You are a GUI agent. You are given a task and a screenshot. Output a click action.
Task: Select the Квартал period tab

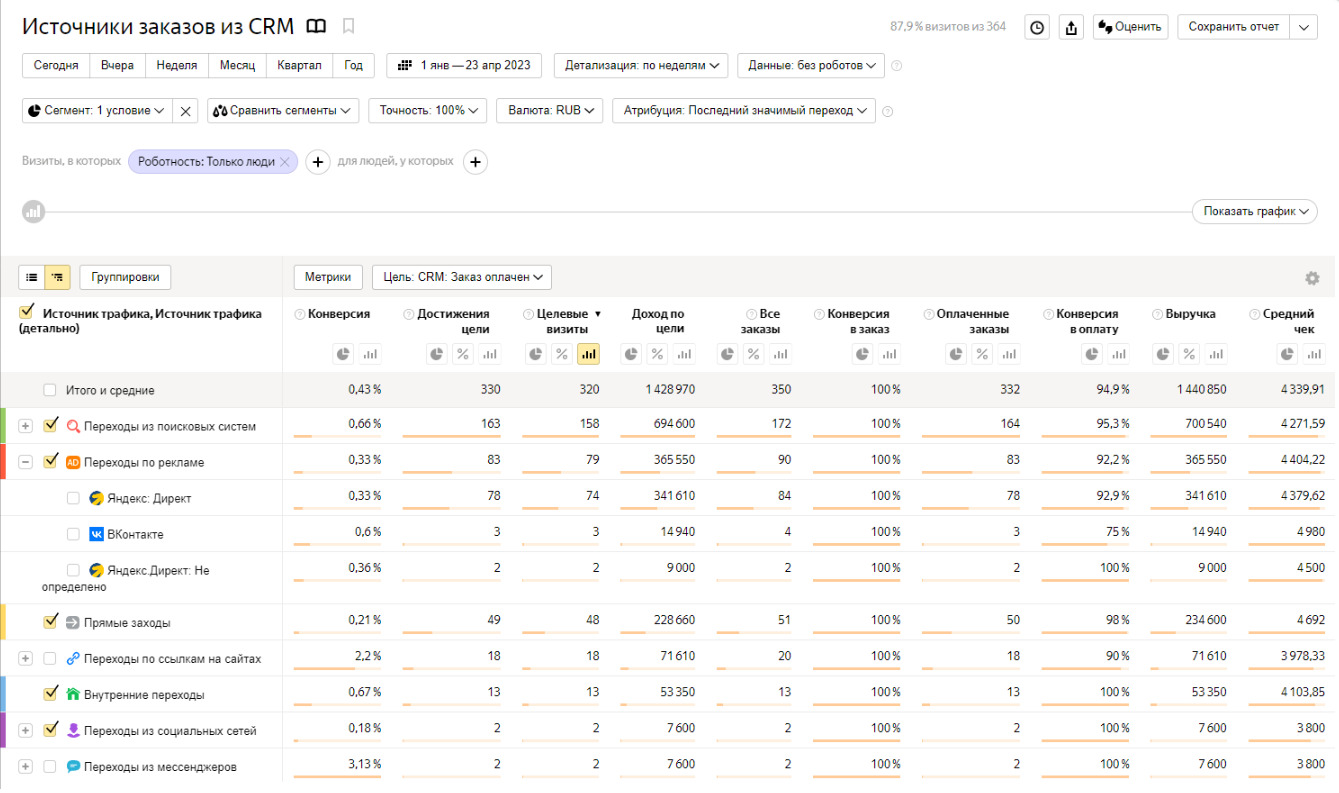click(300, 66)
